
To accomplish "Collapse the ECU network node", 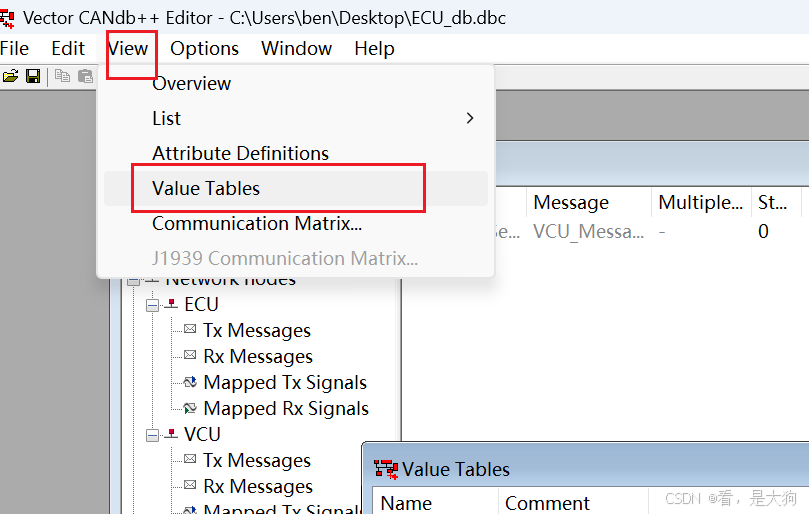I will (152, 306).
